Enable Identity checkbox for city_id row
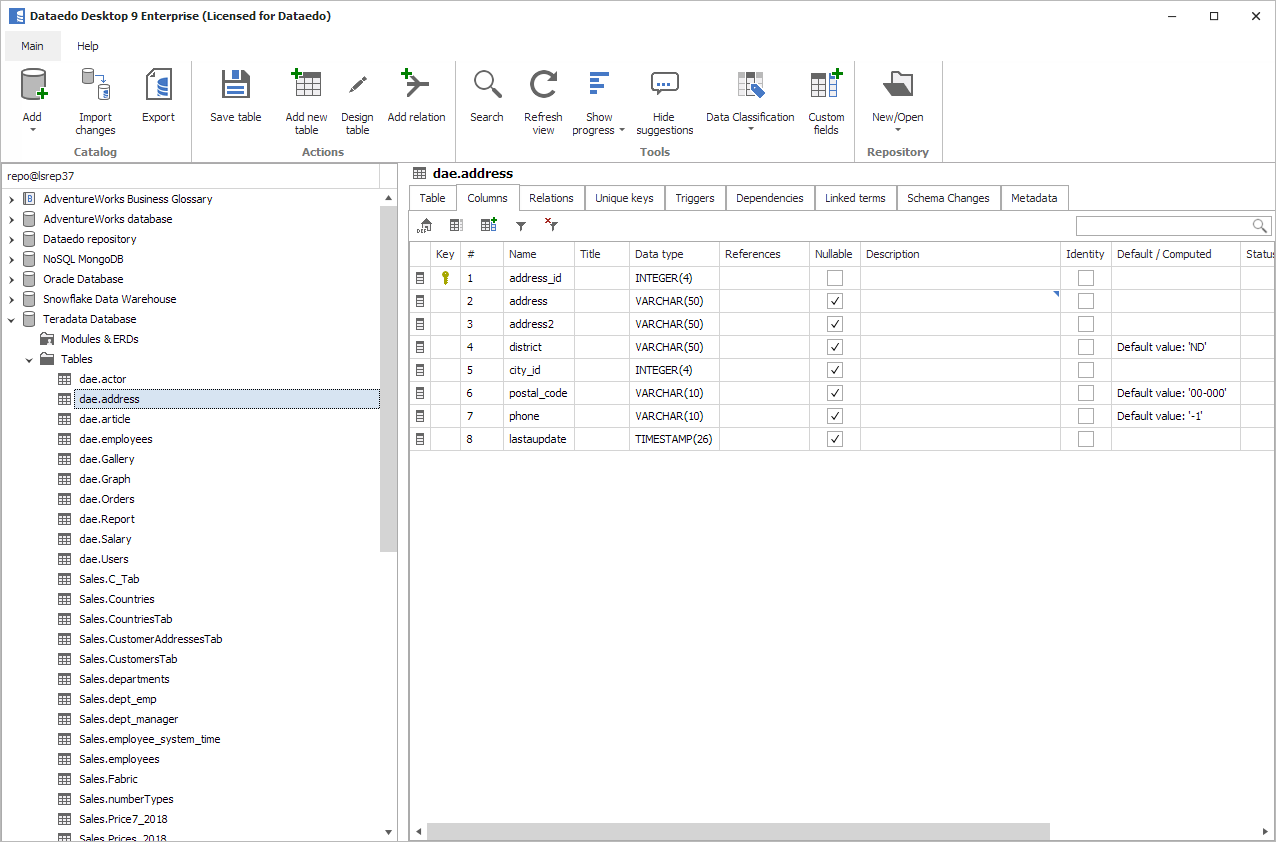Image resolution: width=1276 pixels, height=842 pixels. pyautogui.click(x=1085, y=370)
